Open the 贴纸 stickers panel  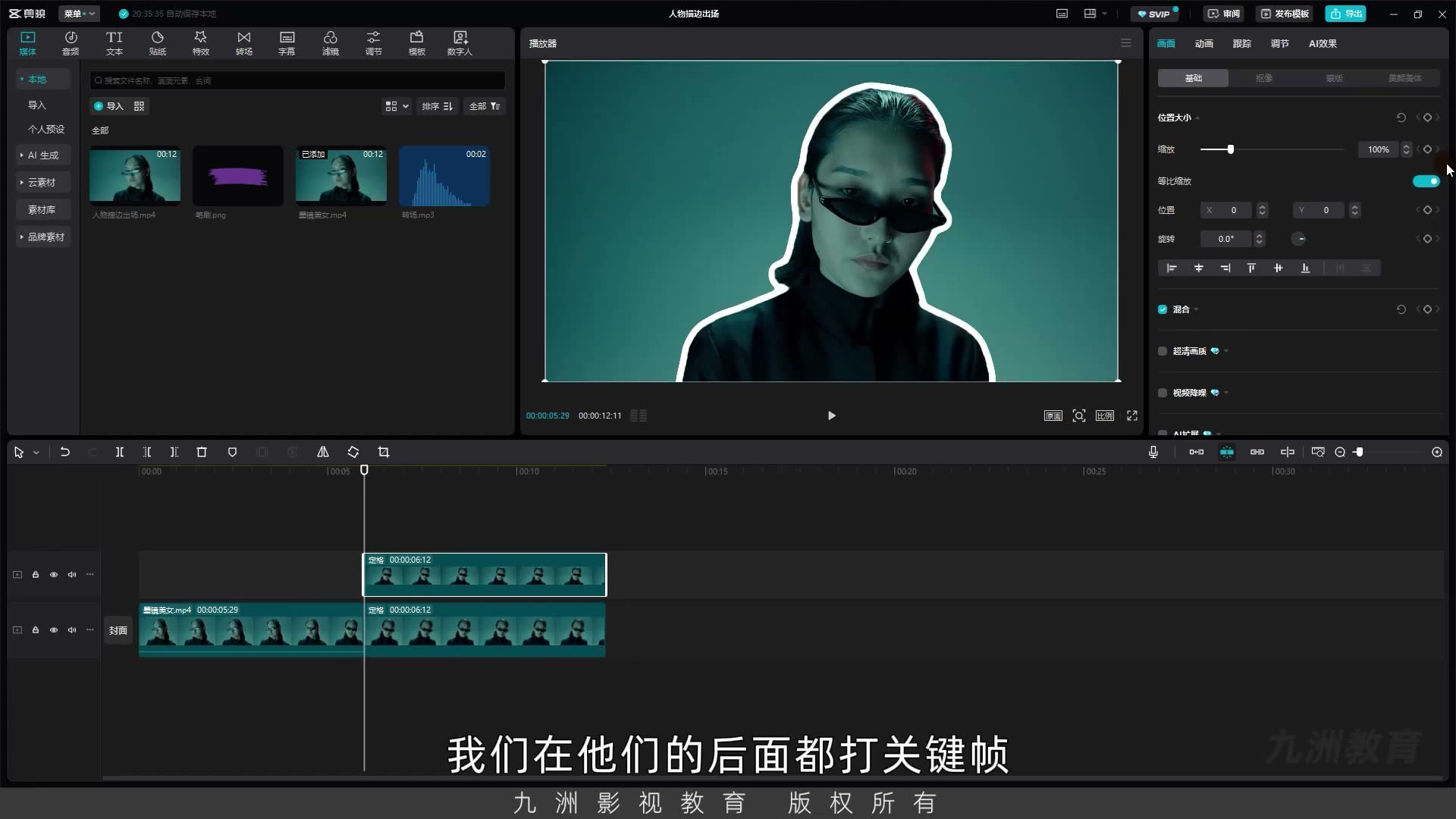coord(158,43)
